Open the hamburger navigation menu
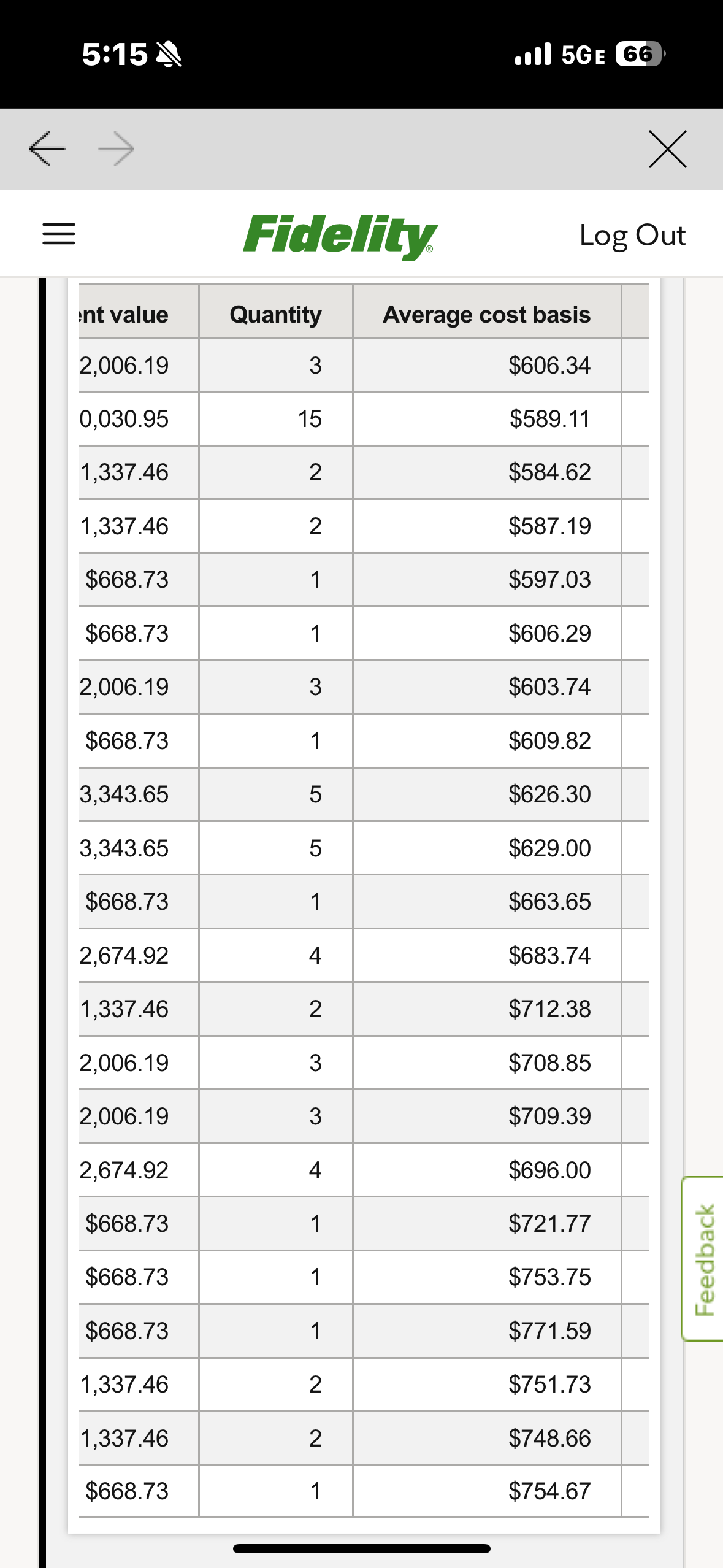Image resolution: width=723 pixels, height=1568 pixels. [59, 234]
